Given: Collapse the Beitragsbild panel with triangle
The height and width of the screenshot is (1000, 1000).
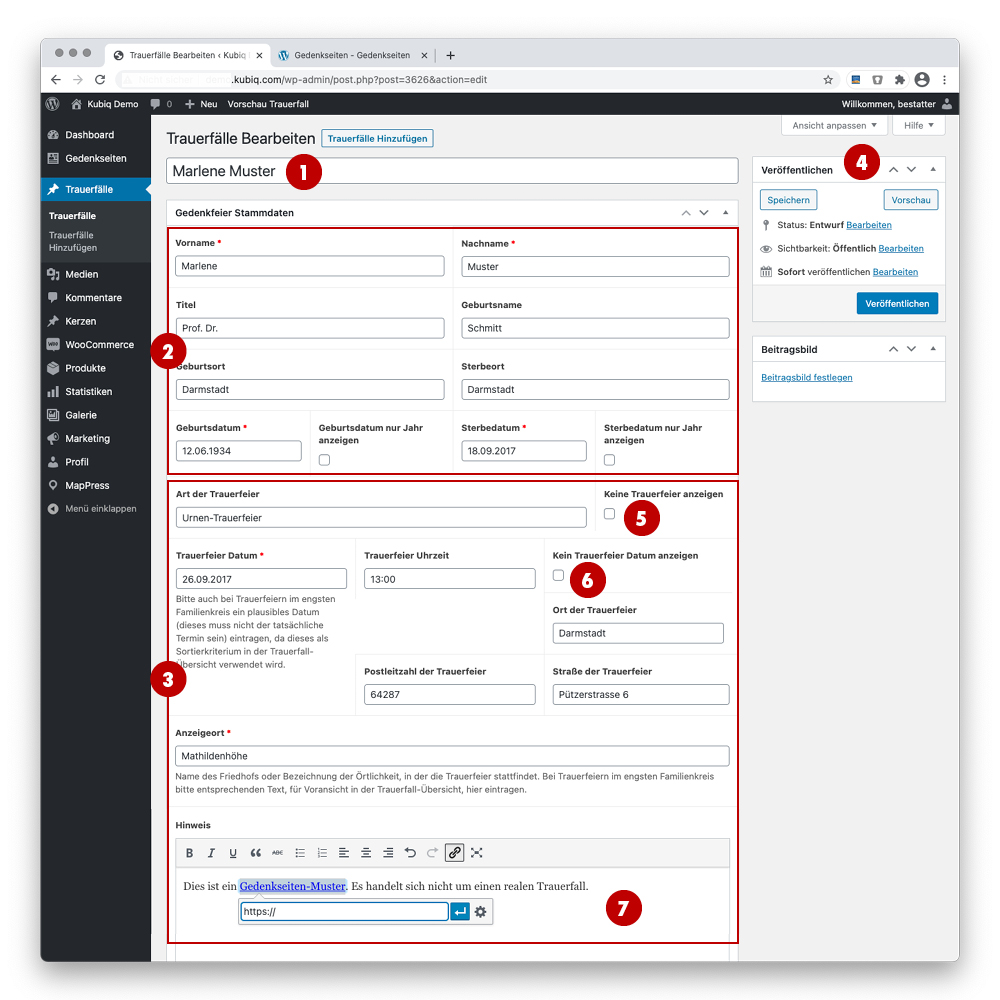Looking at the screenshot, I should tap(933, 349).
